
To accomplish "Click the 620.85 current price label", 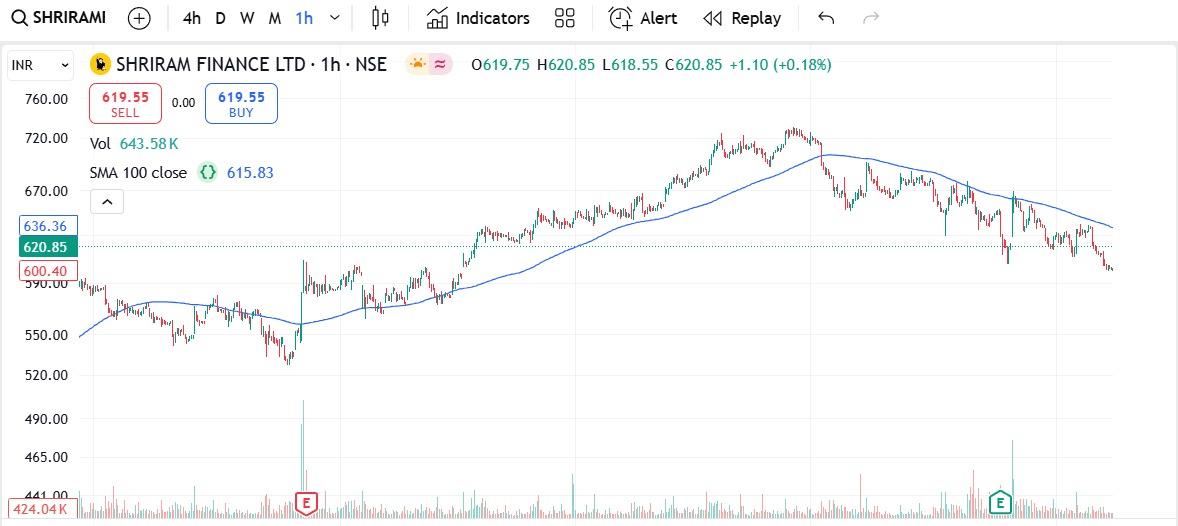I will pyautogui.click(x=46, y=246).
